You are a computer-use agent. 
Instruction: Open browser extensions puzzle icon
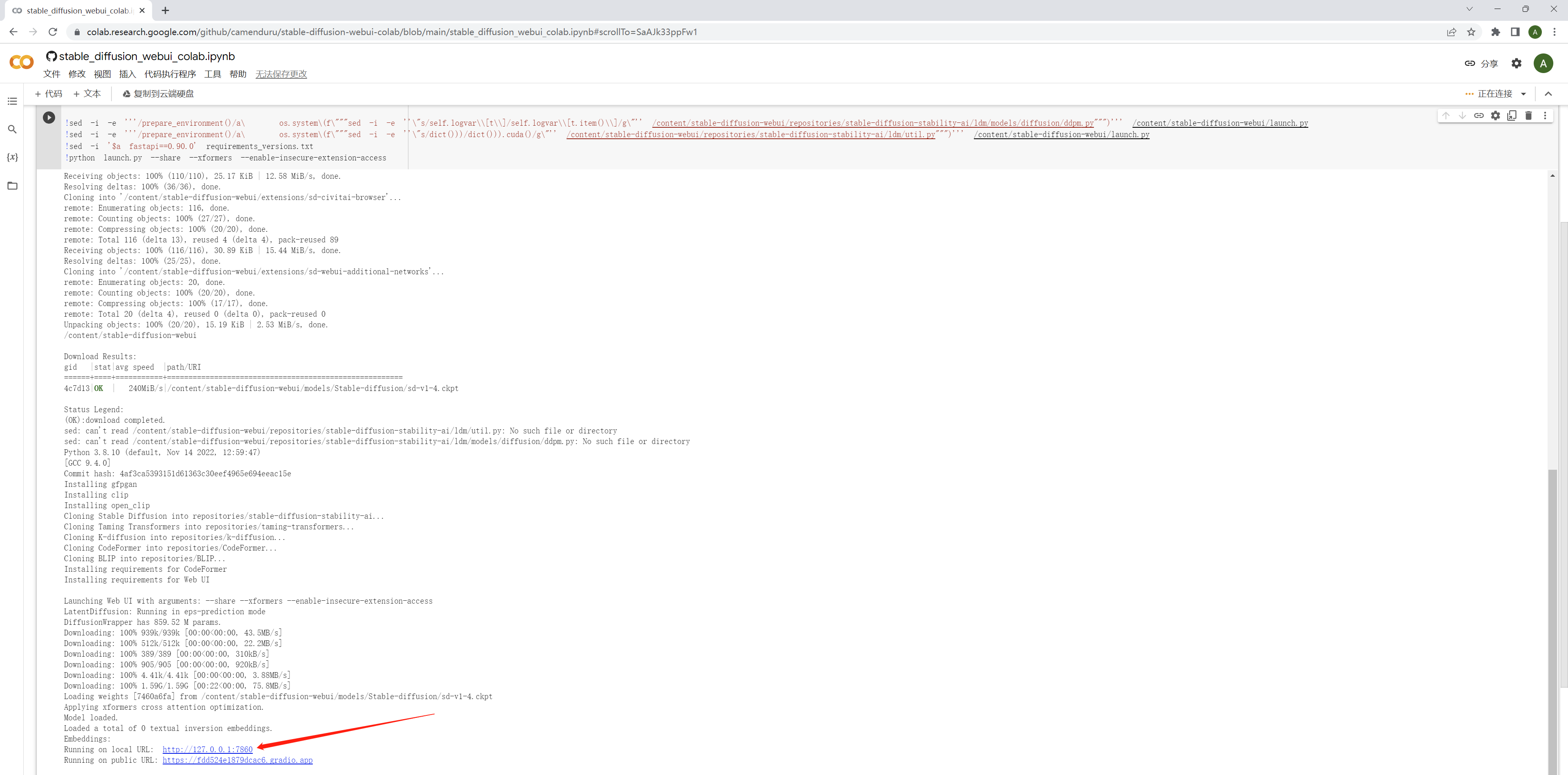pyautogui.click(x=1496, y=32)
